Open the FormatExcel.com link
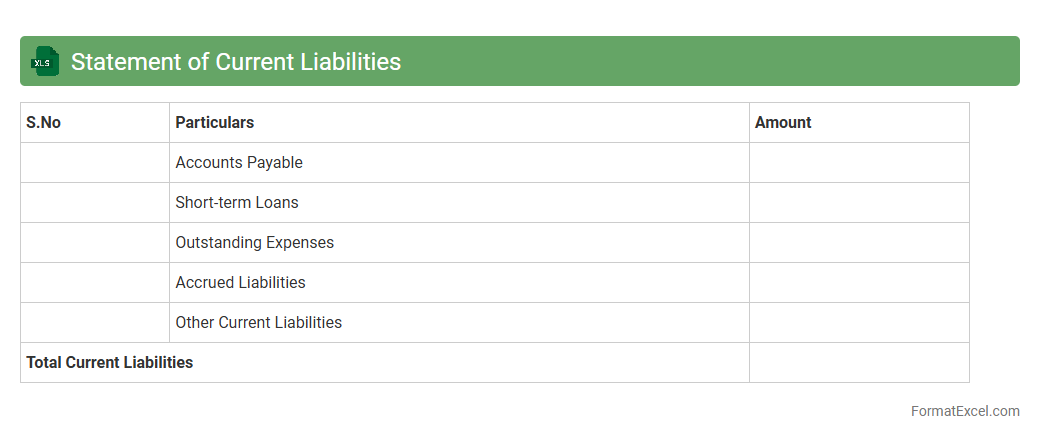Screen dimensions: 1040x440 [x=965, y=411]
